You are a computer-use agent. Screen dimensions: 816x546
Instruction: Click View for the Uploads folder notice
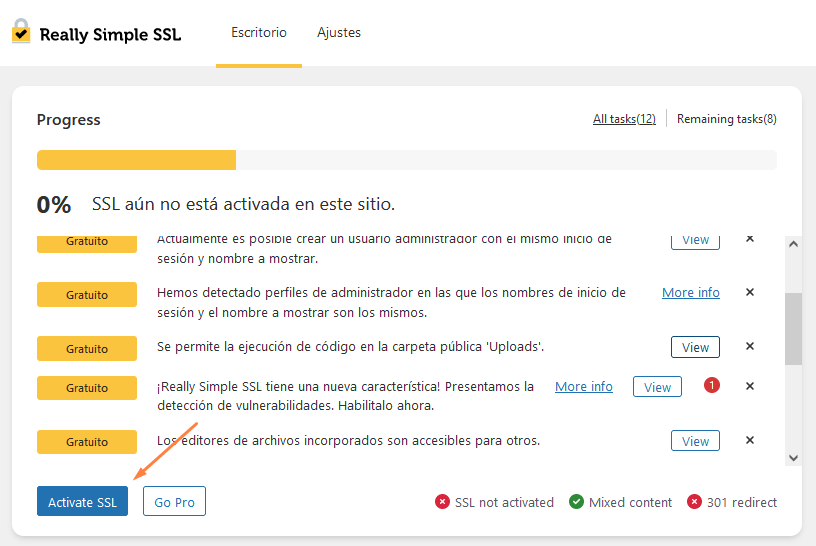click(x=695, y=347)
